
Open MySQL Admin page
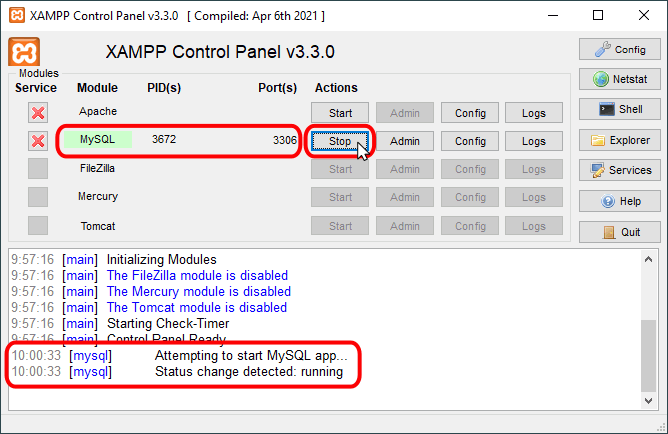click(x=405, y=141)
